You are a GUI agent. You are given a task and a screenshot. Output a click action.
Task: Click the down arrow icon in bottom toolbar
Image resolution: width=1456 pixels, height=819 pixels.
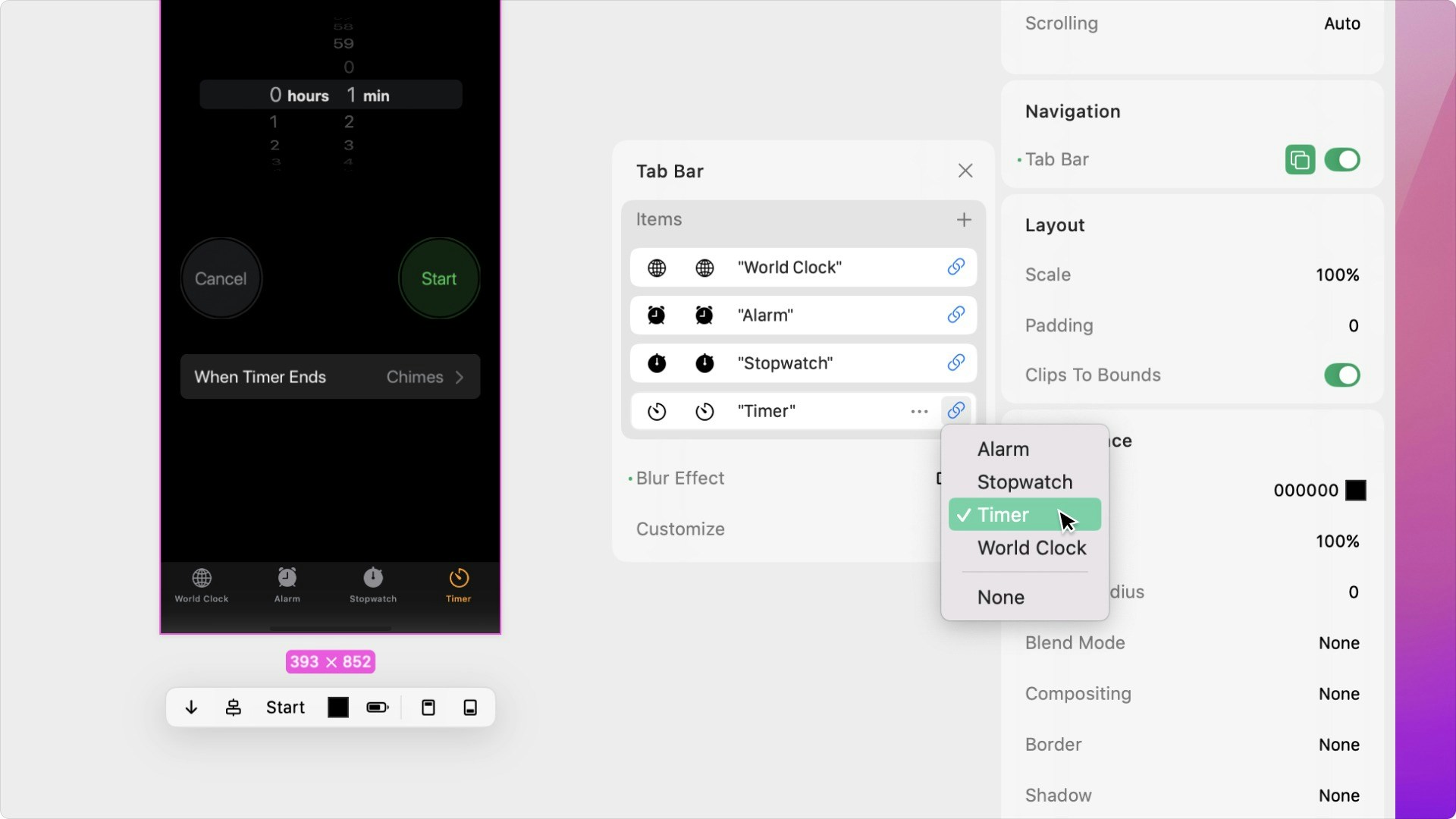[x=191, y=708]
